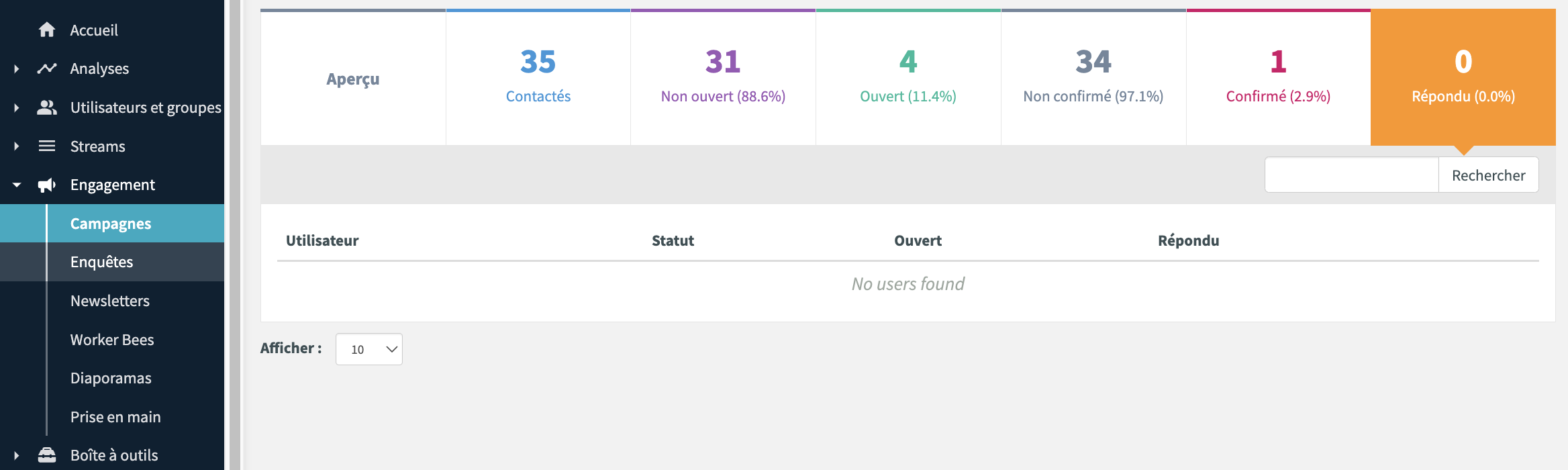The image size is (1568, 470).
Task: Click the Accueil home icon
Action: [x=47, y=30]
